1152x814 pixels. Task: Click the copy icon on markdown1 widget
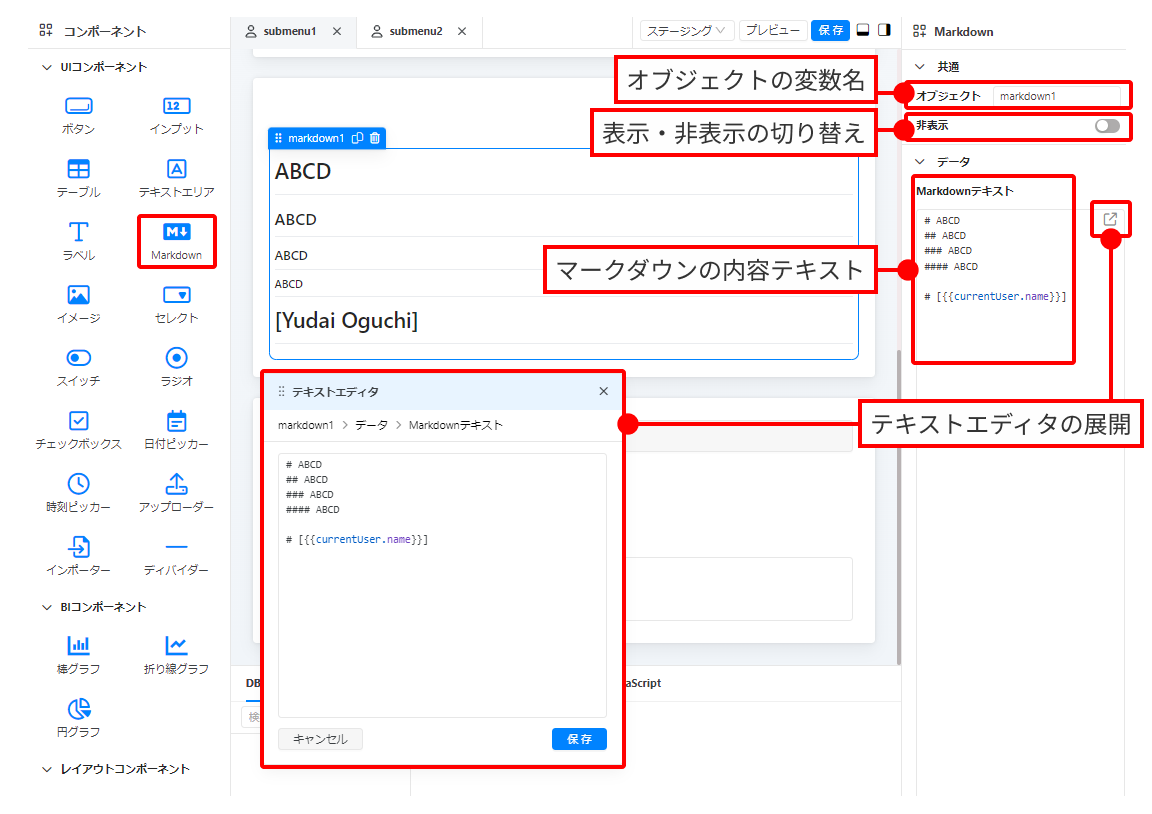point(358,138)
